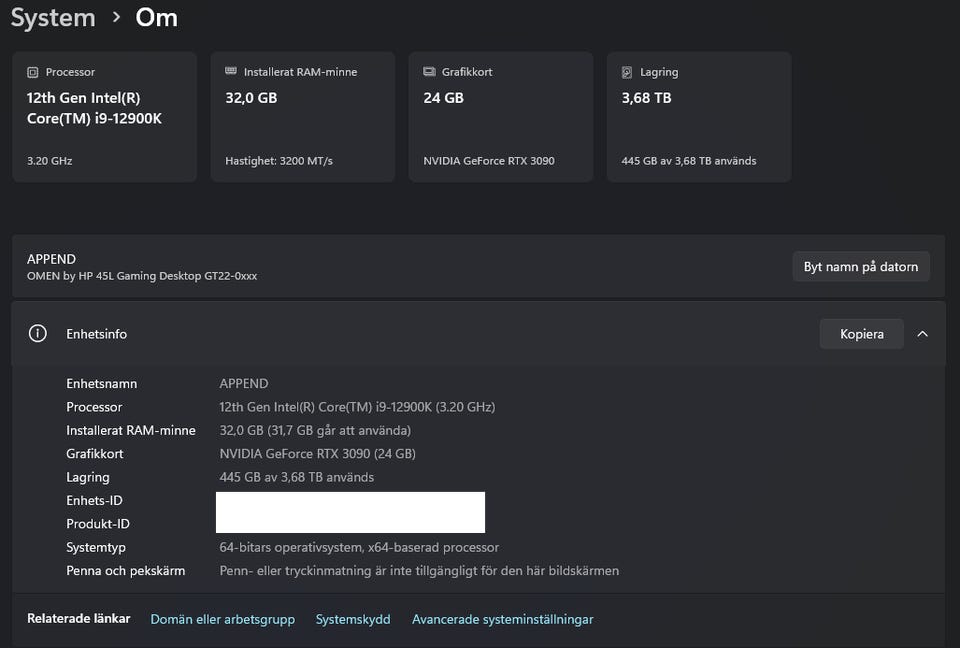Copy device info with Kopiera button

(x=861, y=334)
